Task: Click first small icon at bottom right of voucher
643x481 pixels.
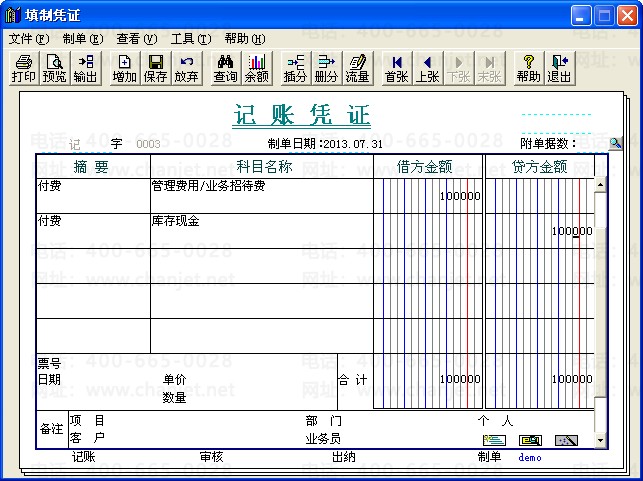Action: [x=494, y=440]
